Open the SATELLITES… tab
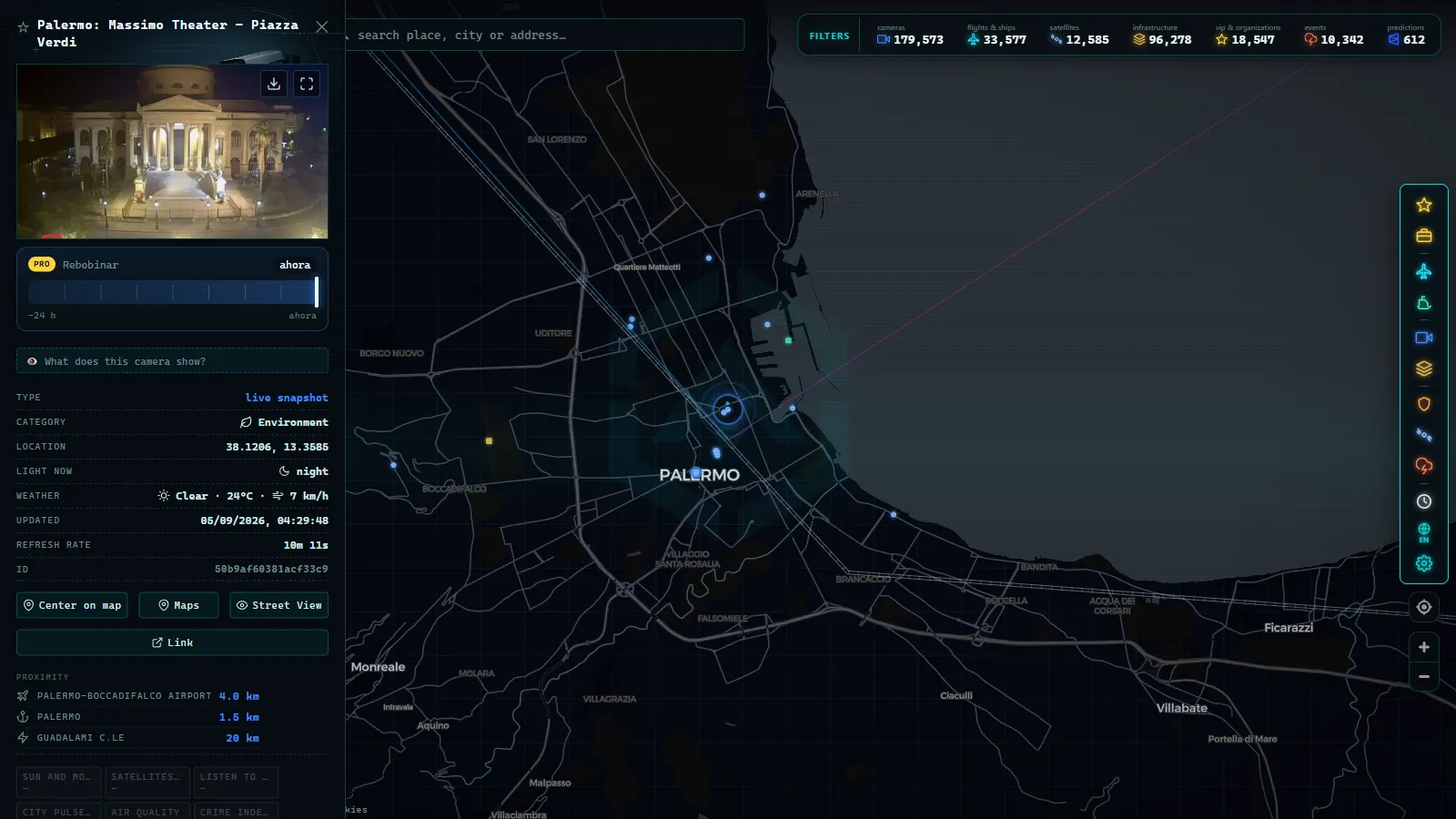The width and height of the screenshot is (1456, 819). point(146,782)
